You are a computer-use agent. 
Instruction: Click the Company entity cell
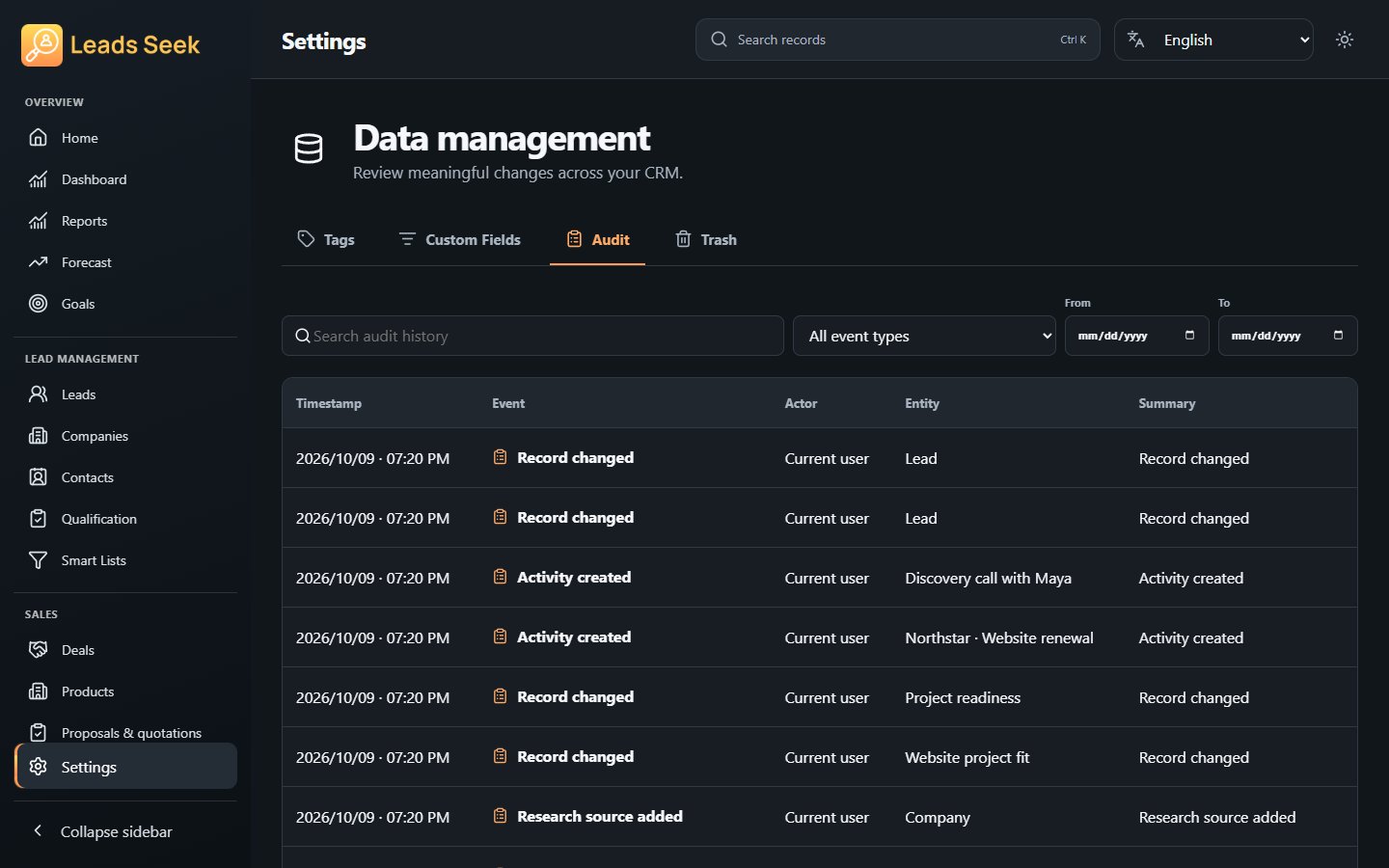938,817
